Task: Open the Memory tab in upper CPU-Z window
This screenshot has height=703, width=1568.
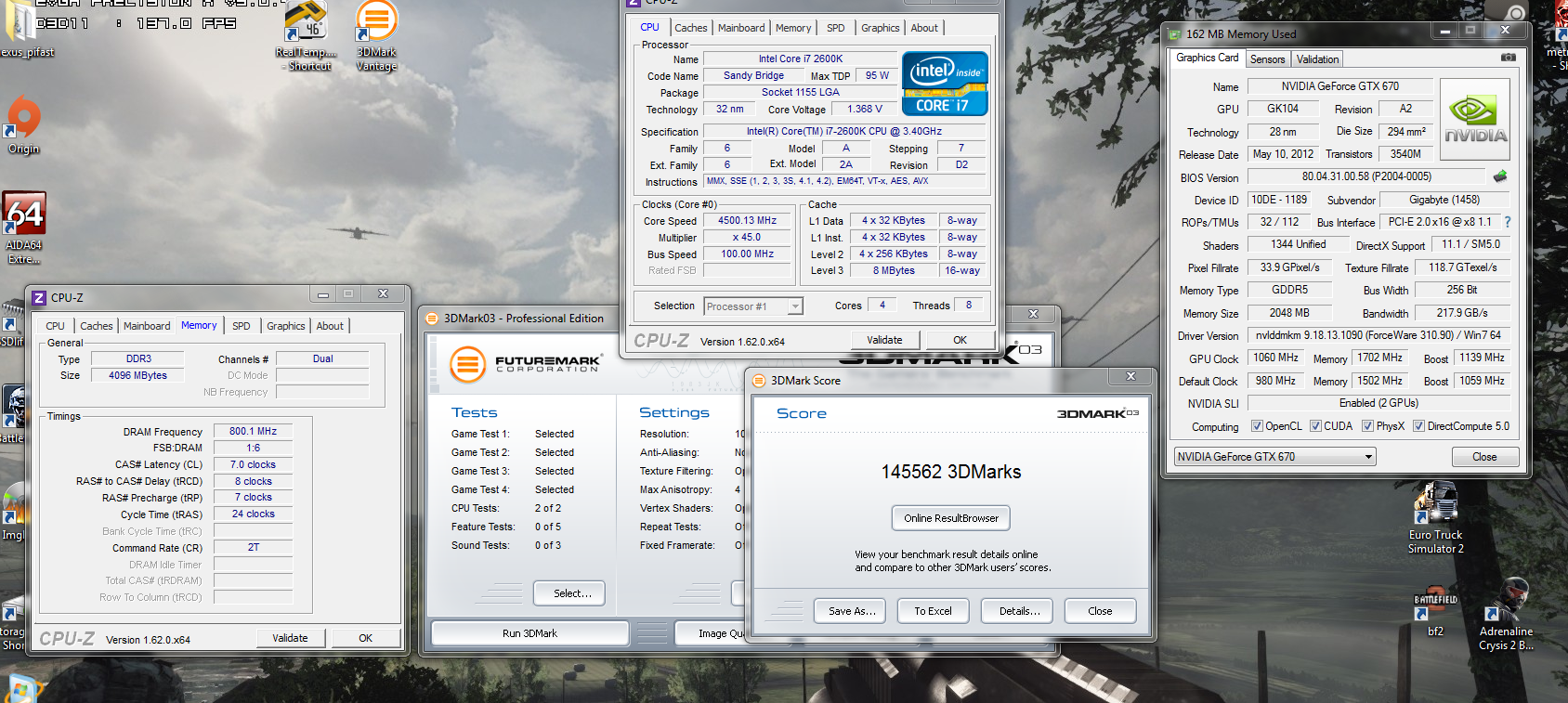Action: [x=793, y=28]
